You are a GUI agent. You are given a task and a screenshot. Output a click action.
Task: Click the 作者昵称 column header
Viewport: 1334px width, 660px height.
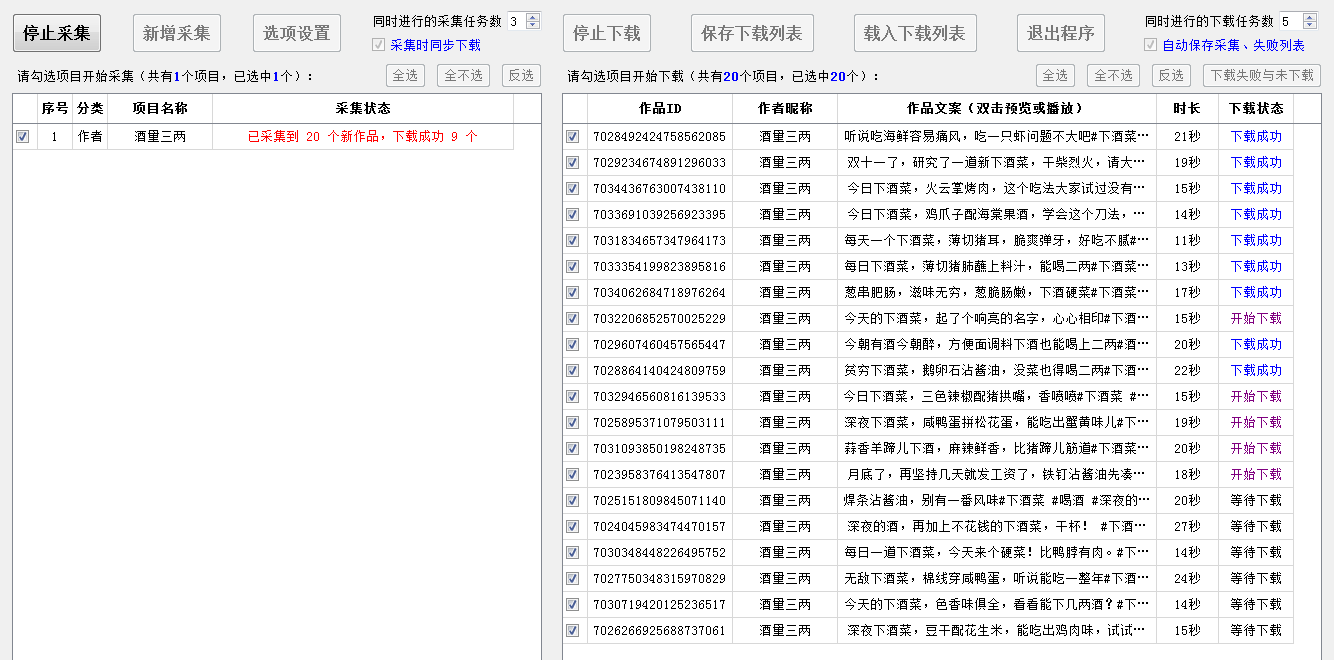pyautogui.click(x=785, y=108)
